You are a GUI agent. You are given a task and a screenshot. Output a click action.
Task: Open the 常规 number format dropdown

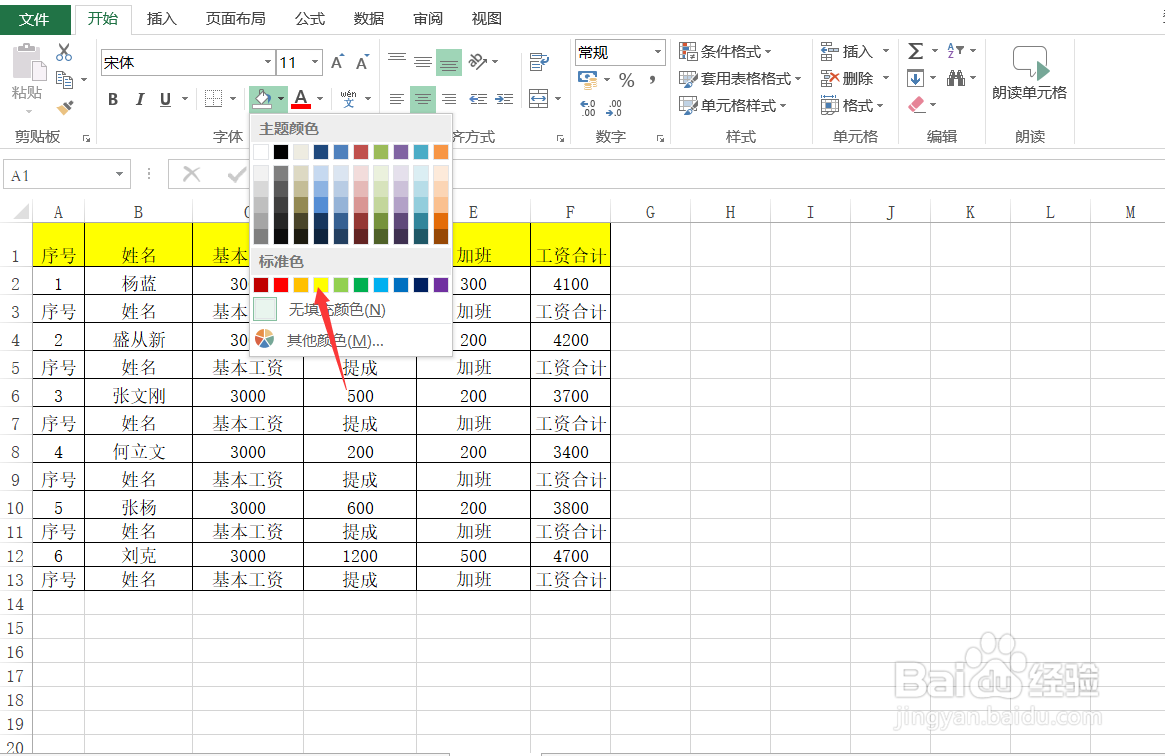(658, 52)
